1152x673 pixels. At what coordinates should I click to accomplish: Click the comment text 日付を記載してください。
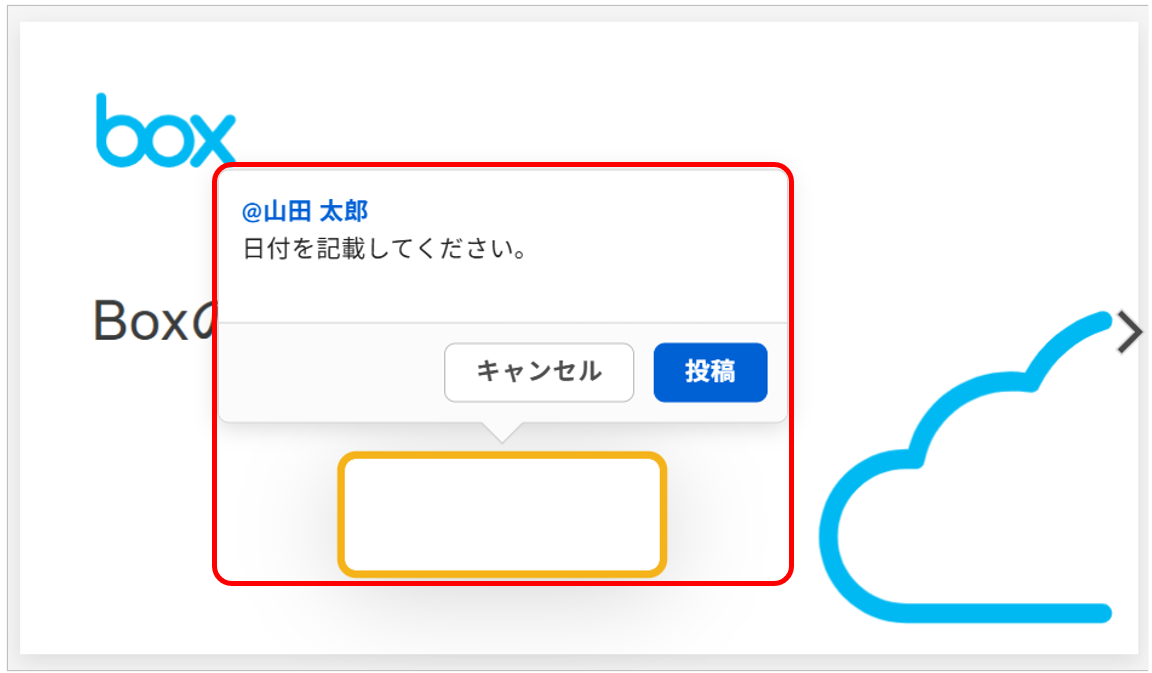385,248
